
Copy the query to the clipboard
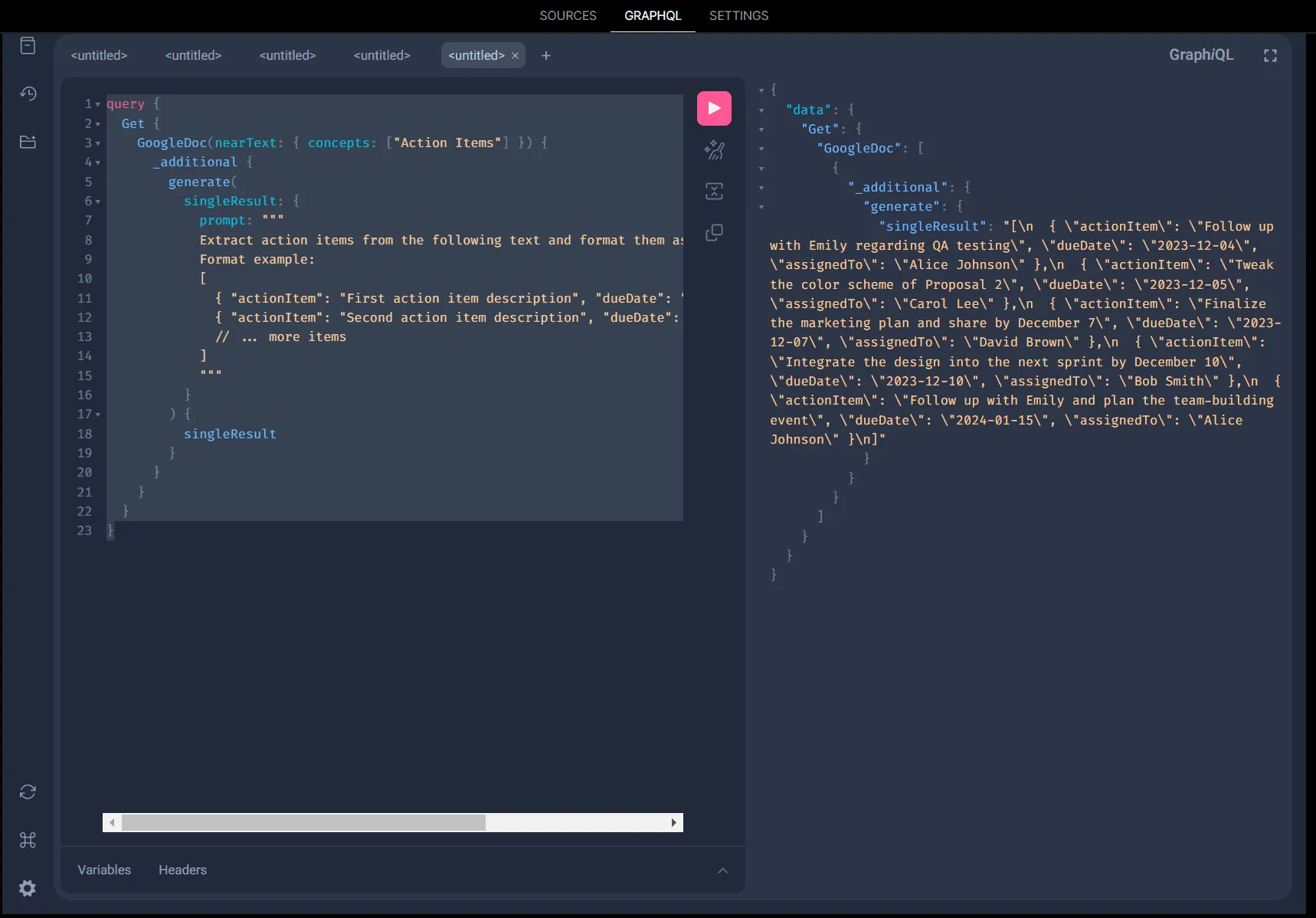point(713,233)
